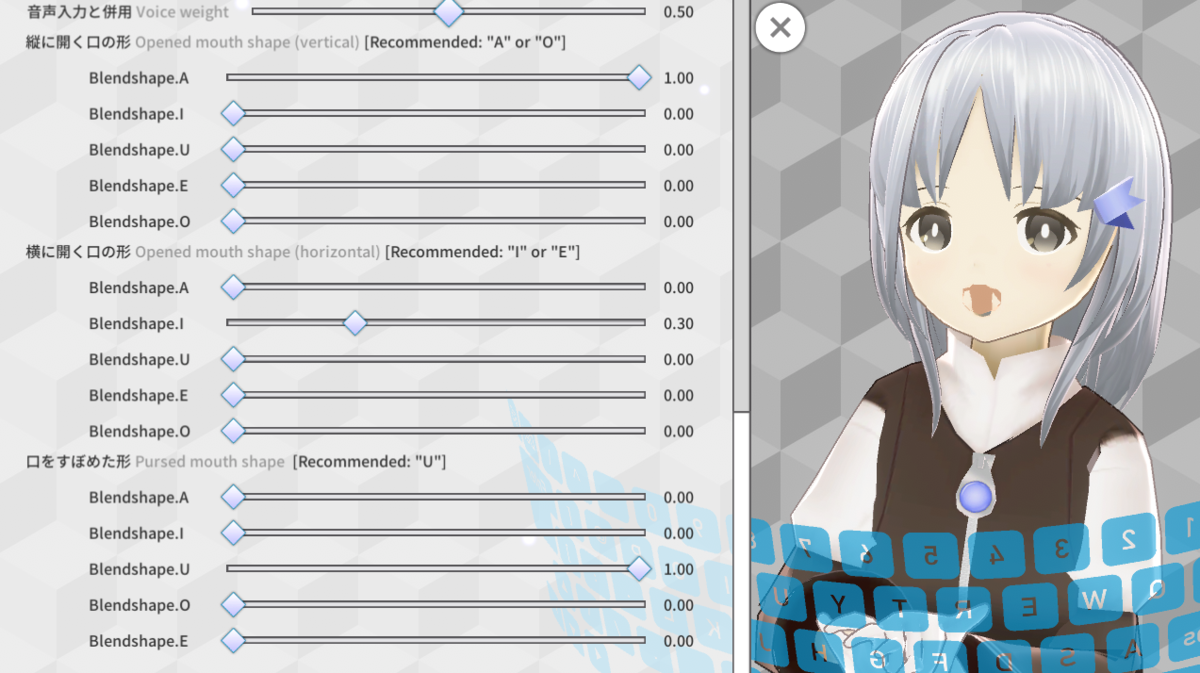This screenshot has width=1200, height=673.
Task: Click the Voice weight value 0.50
Action: click(x=678, y=13)
